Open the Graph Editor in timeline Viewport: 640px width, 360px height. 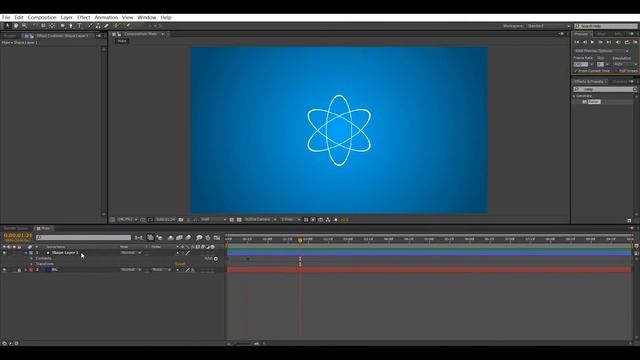(x=217, y=238)
